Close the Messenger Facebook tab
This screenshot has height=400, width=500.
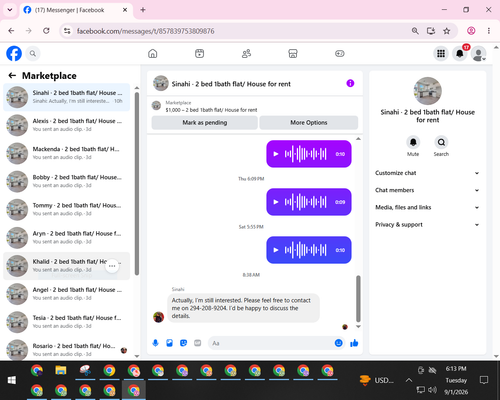point(125,10)
